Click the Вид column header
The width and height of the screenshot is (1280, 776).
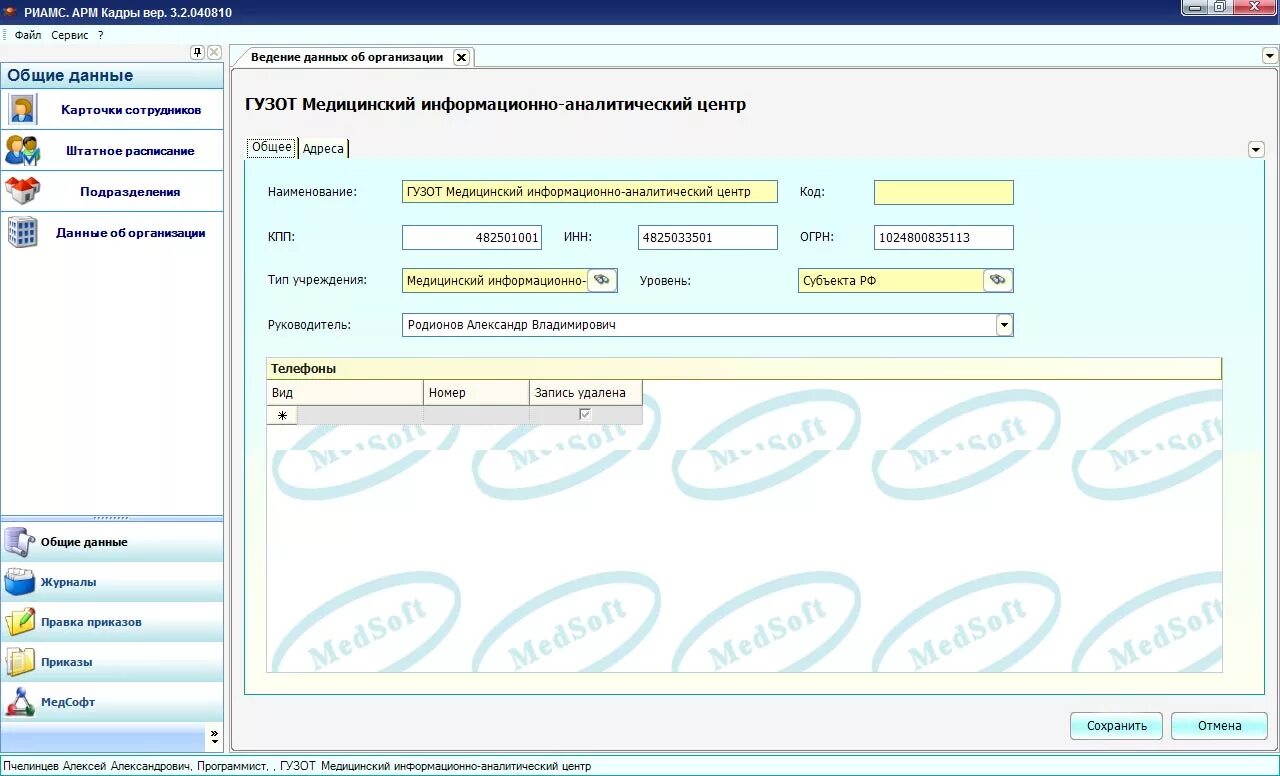coord(345,392)
